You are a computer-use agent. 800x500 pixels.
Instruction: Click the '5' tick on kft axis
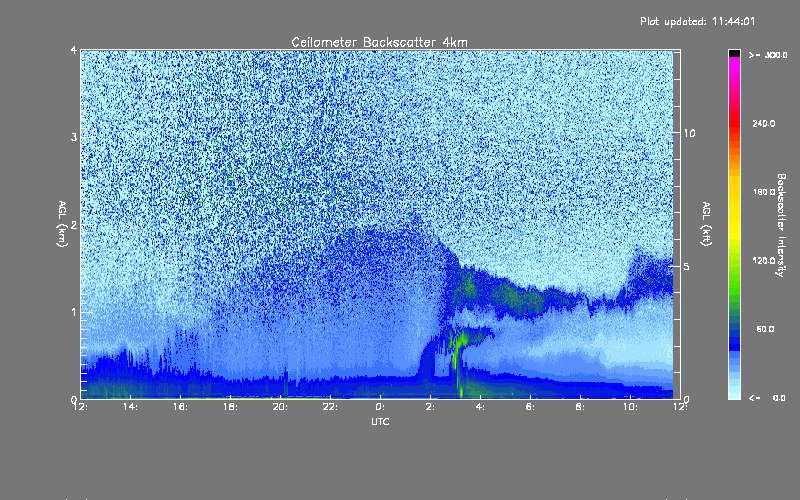point(686,266)
